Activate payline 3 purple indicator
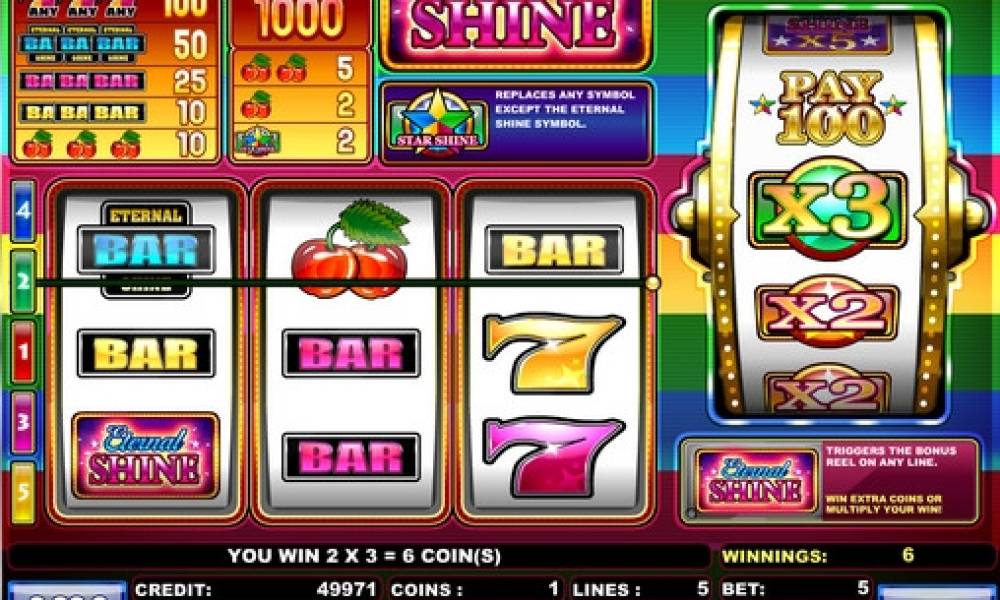The width and height of the screenshot is (1000, 600). coord(24,421)
